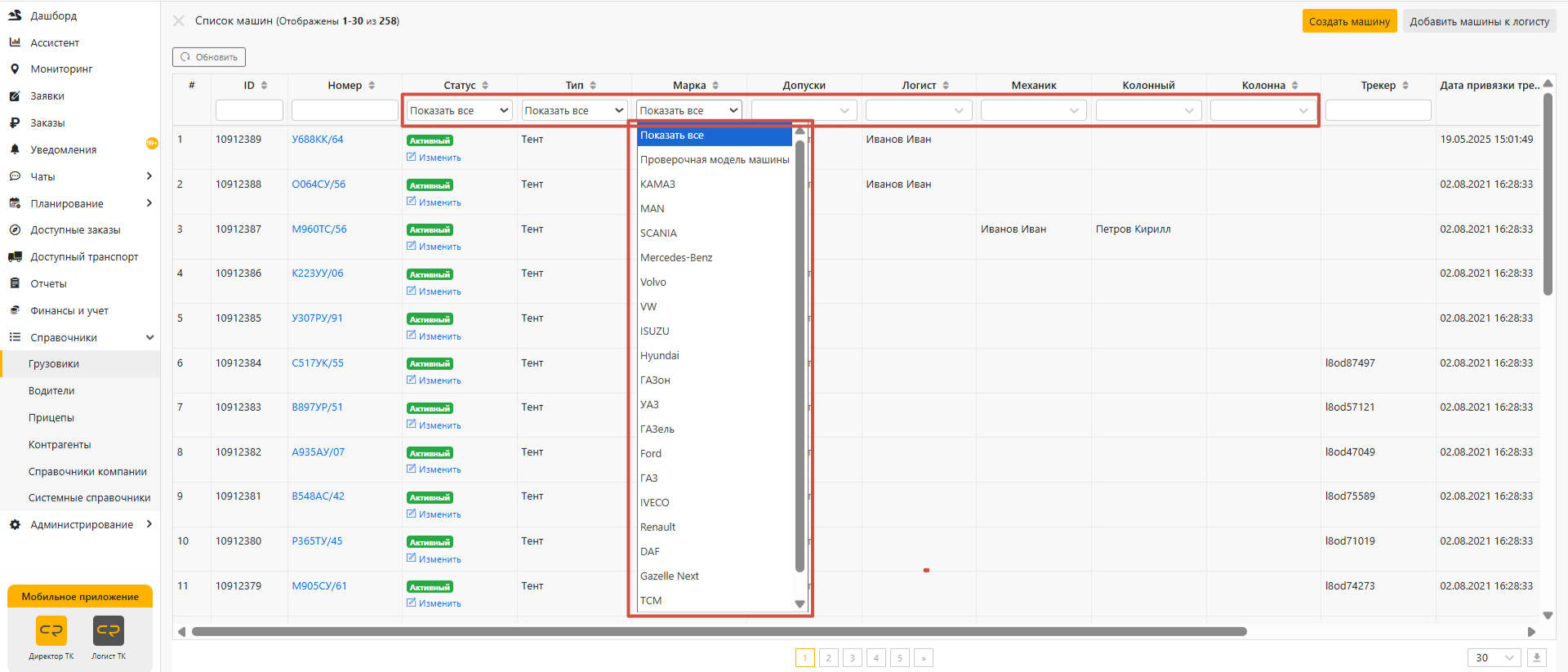Click the Администрирование gear icon
The width and height of the screenshot is (1568, 672).
[15, 524]
